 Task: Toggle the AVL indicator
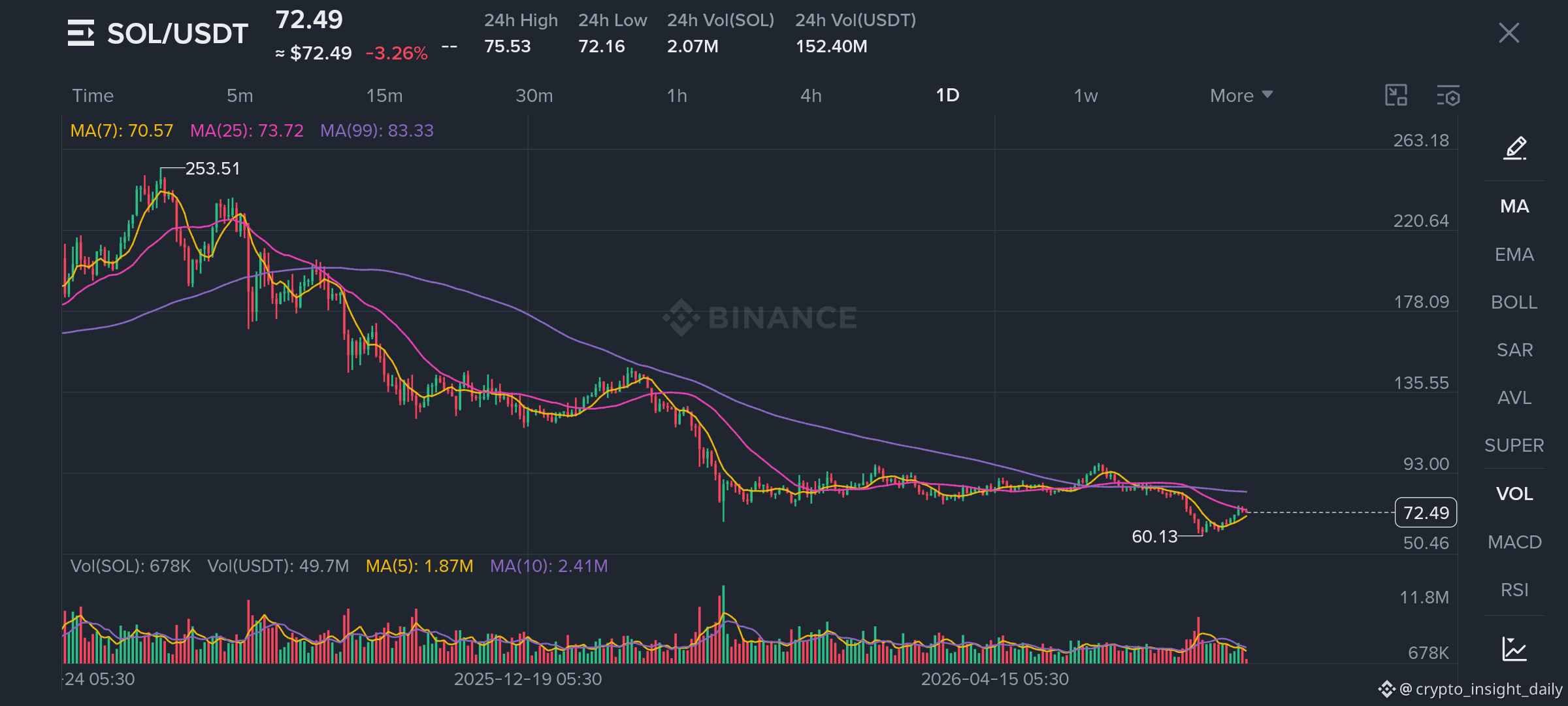(1514, 397)
